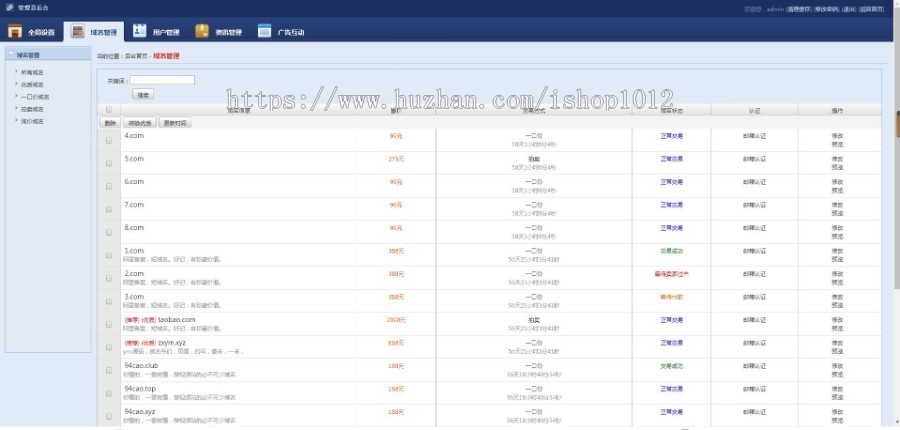This screenshot has width=900, height=430.
Task: Open 优质域名 in the sidebar
Action: tap(32, 84)
